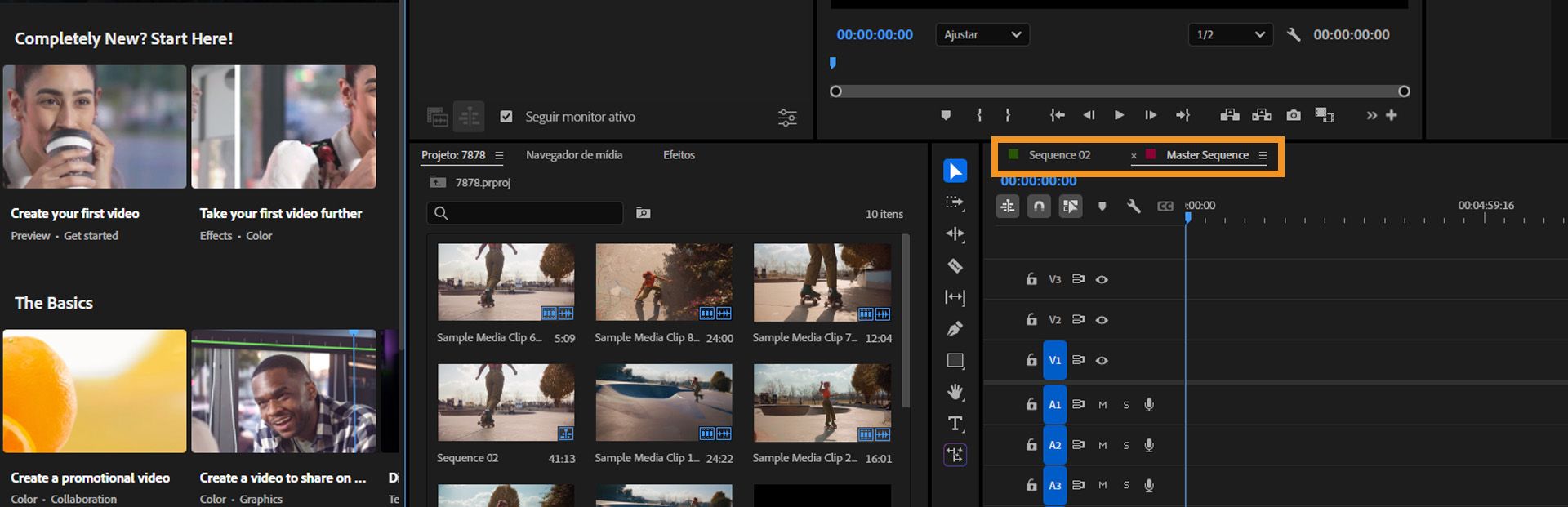Image resolution: width=1568 pixels, height=507 pixels.
Task: Hide track V3 with its eye icon
Action: point(1102,279)
